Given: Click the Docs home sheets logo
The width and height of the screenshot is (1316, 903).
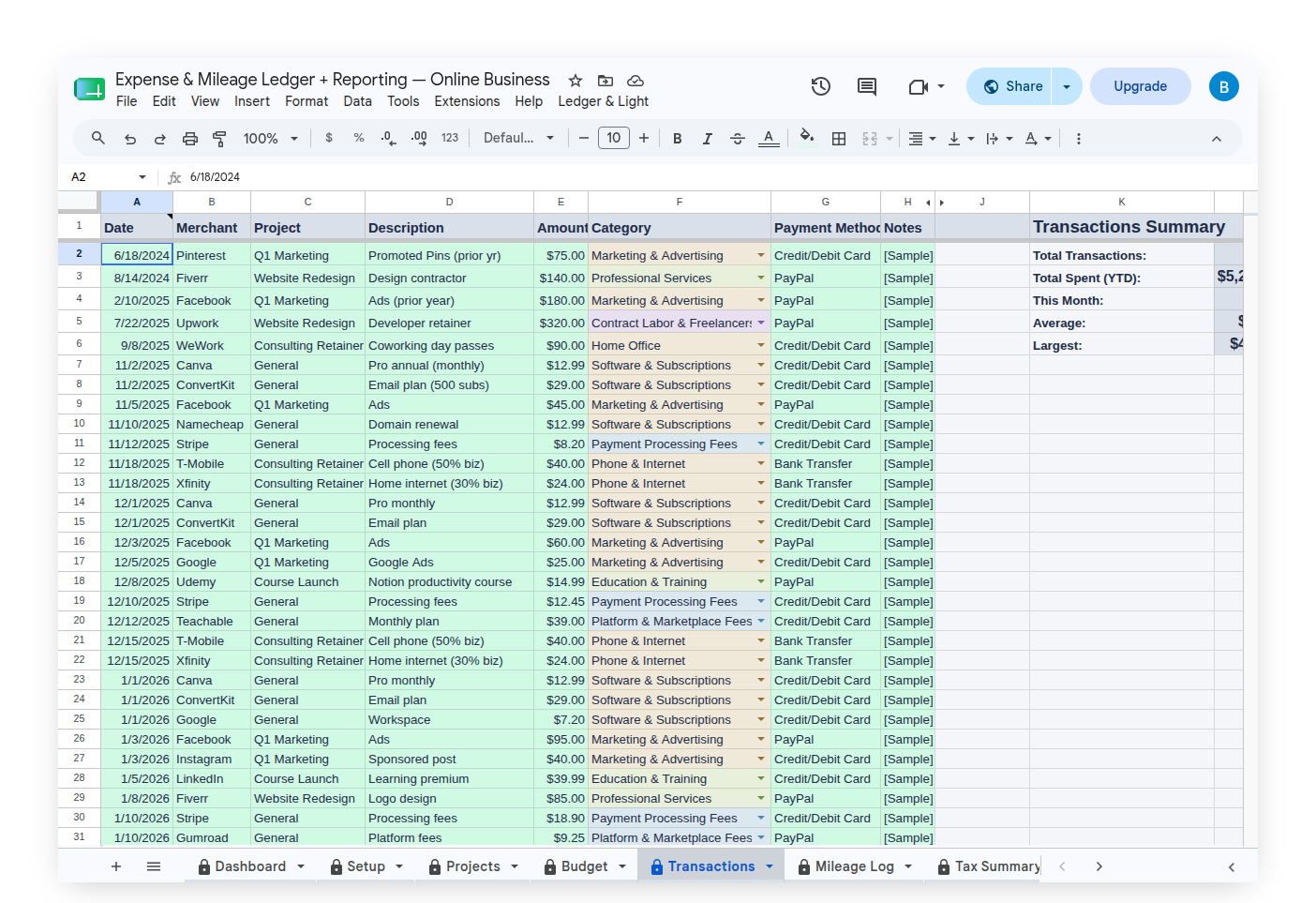Looking at the screenshot, I should 90,89.
